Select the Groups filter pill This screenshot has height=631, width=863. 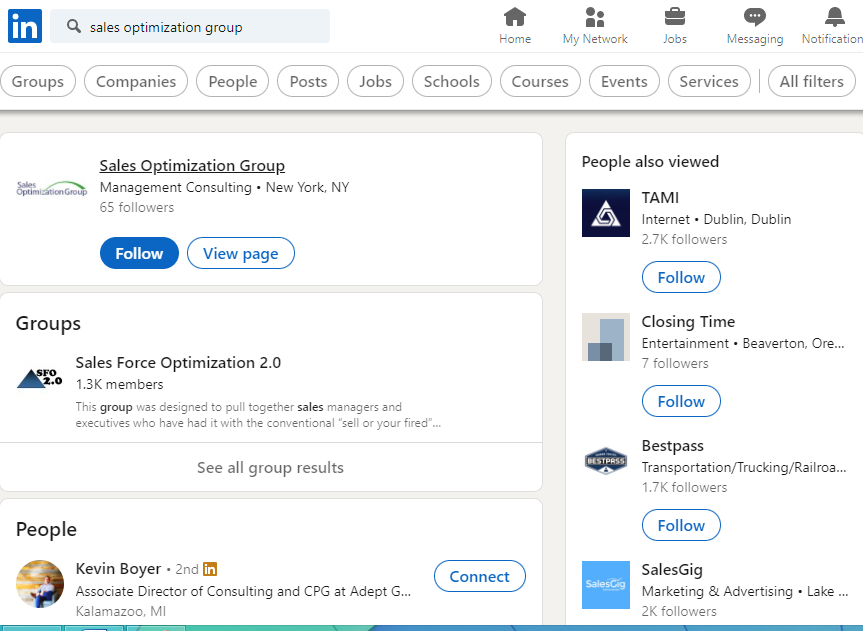point(37,81)
